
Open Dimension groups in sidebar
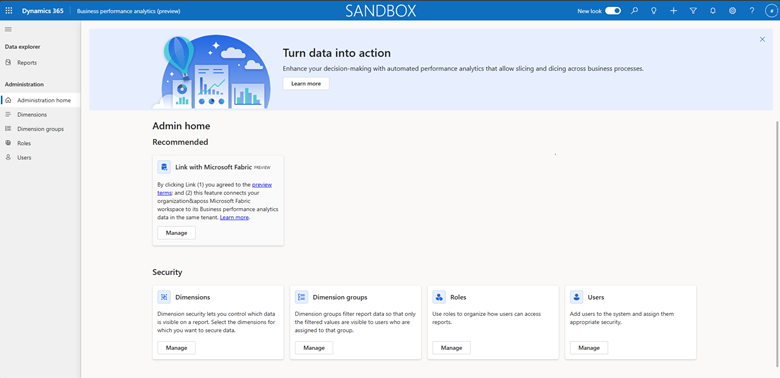[x=40, y=129]
